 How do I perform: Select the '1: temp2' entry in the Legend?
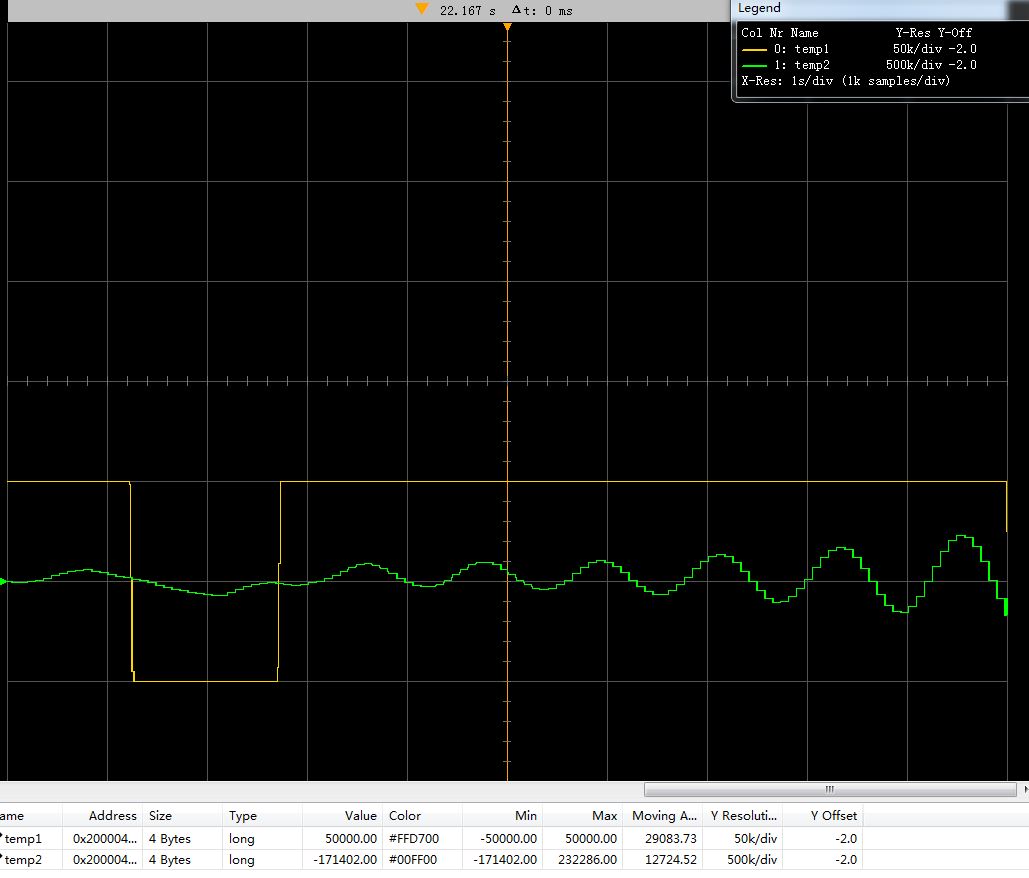coord(801,65)
